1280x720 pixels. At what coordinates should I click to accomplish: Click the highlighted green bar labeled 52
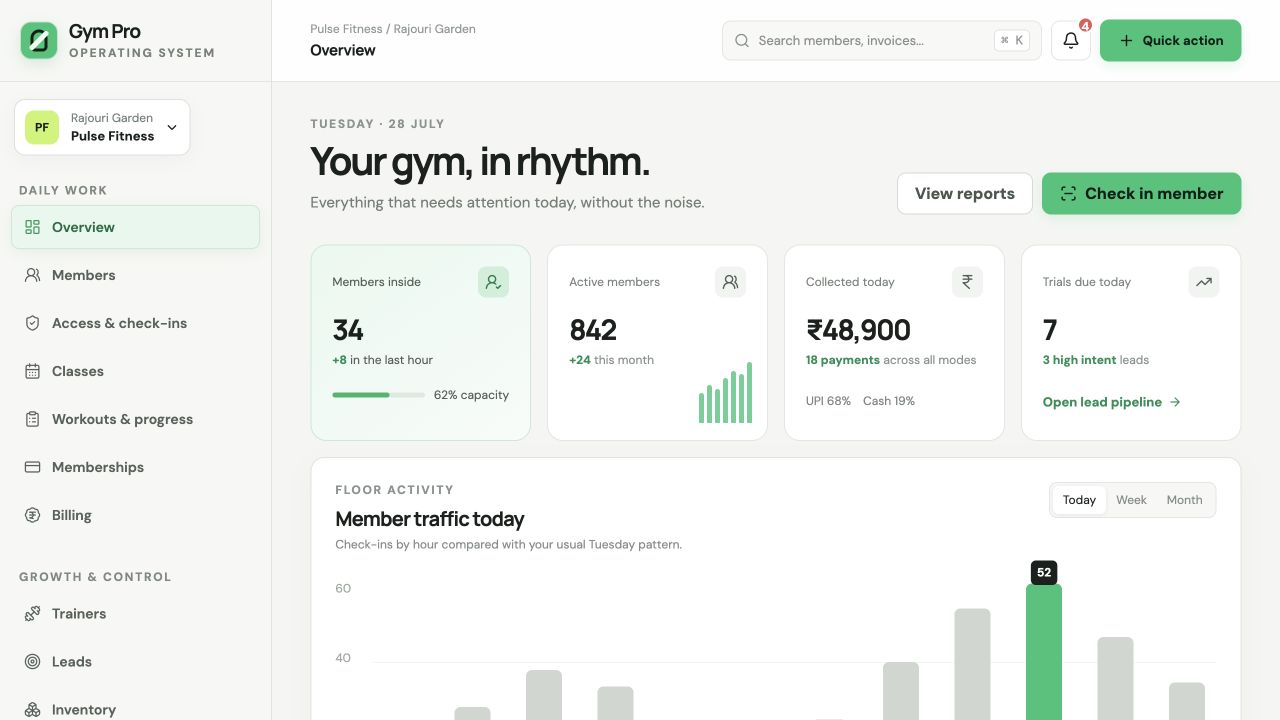pos(1044,652)
